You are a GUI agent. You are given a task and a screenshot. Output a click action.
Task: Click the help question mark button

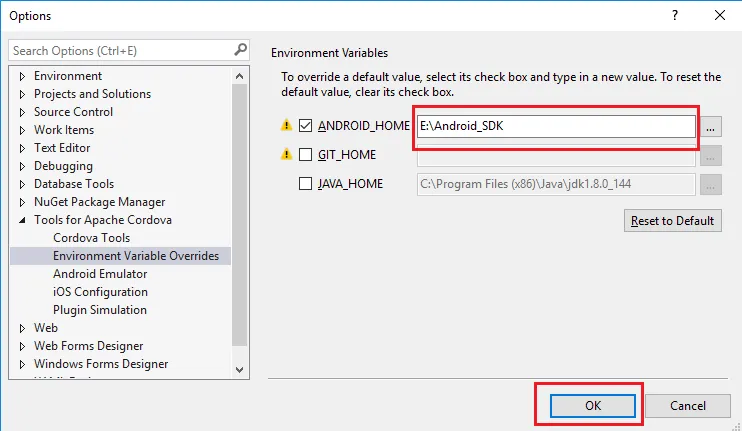tap(676, 15)
